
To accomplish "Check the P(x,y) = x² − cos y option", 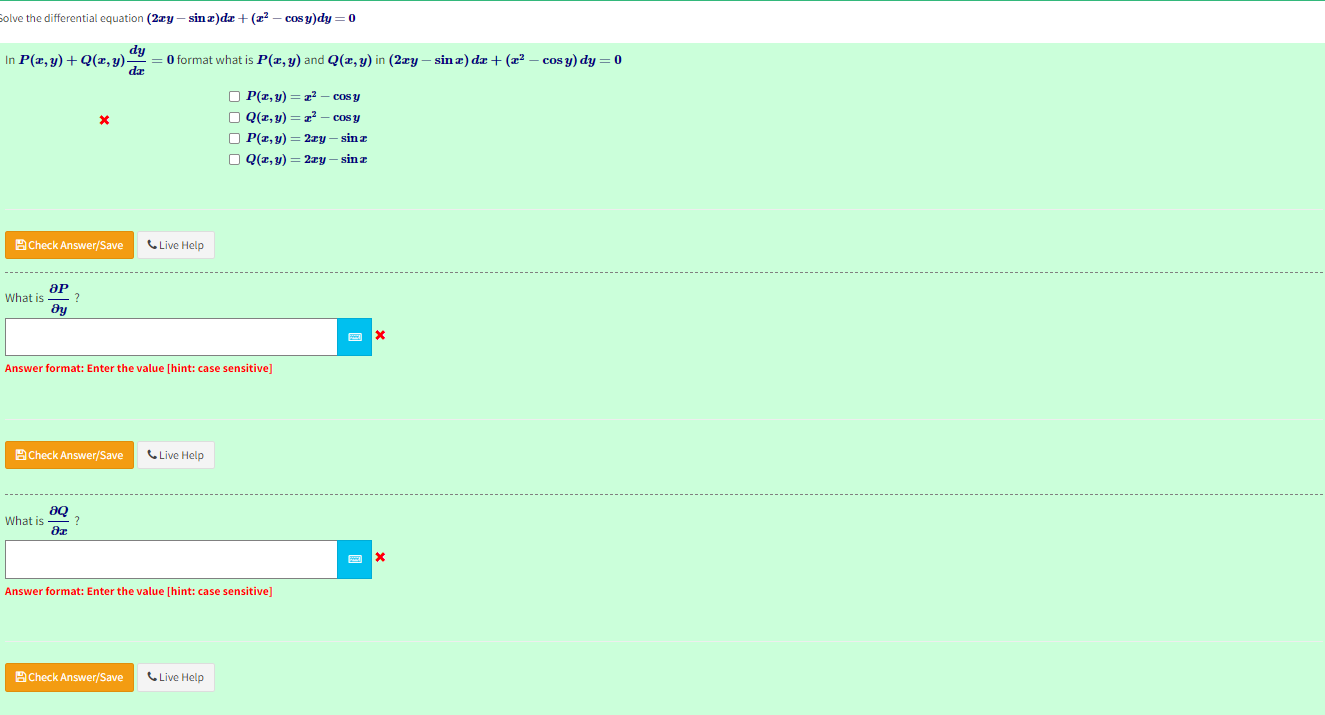I will click(234, 97).
